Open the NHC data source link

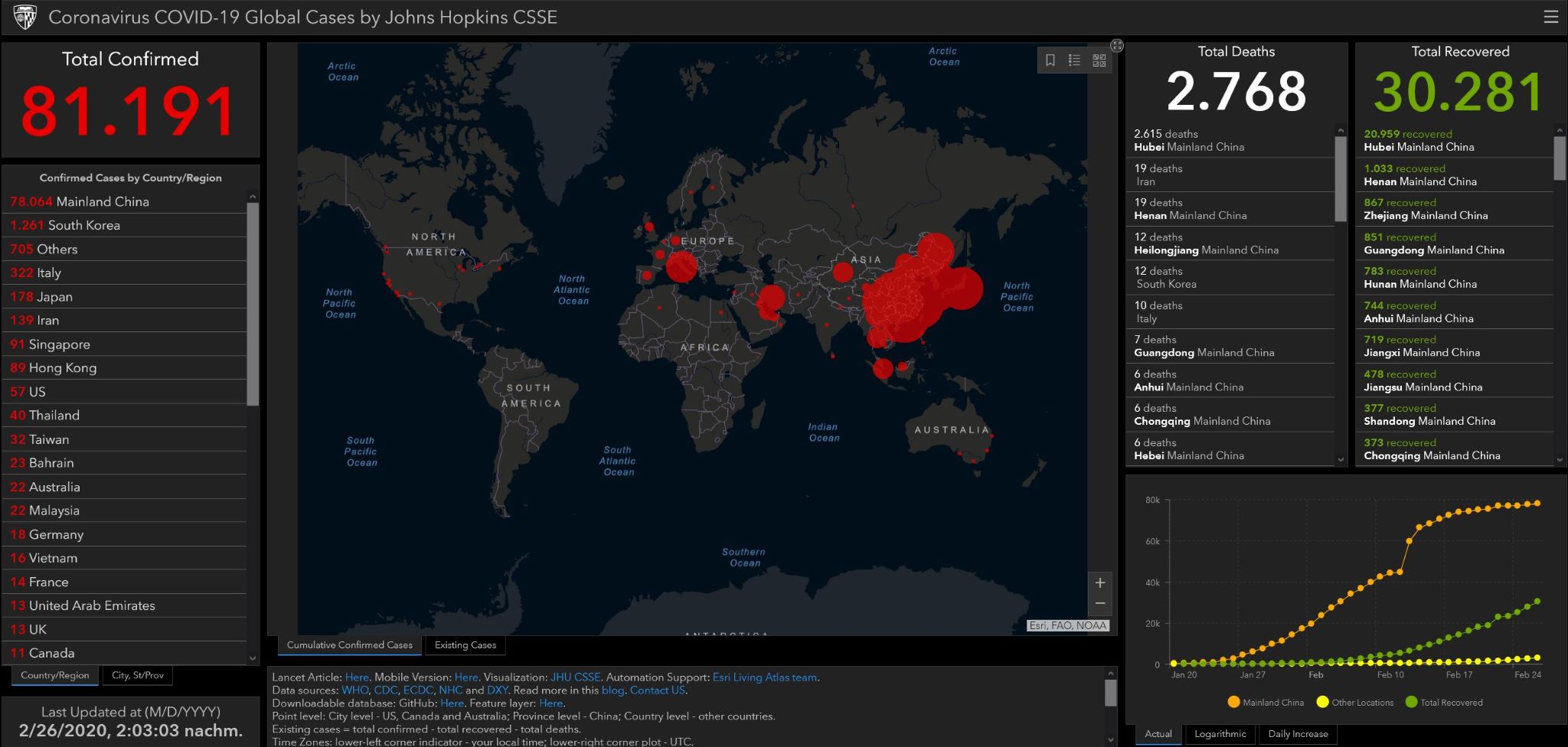pyautogui.click(x=451, y=690)
